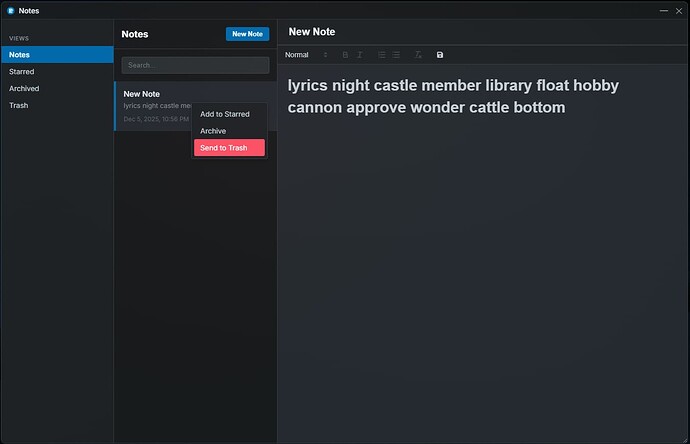Screen dimensions: 690x444
Task: Apply bullet list formatting
Action: (x=396, y=55)
